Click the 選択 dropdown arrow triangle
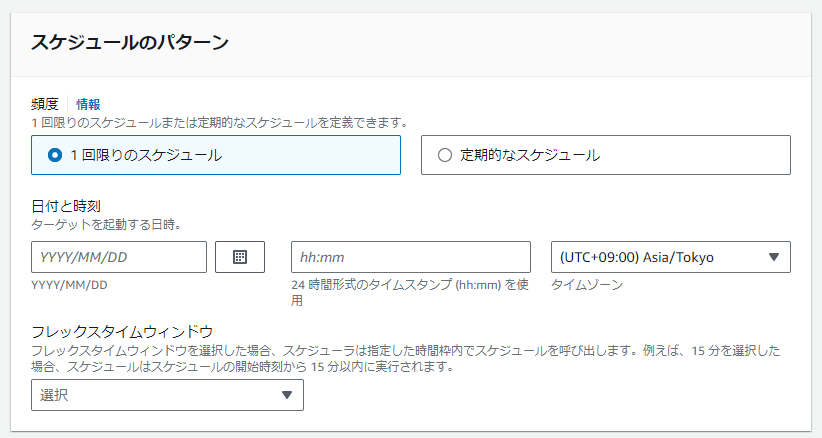822x438 pixels. tap(286, 395)
